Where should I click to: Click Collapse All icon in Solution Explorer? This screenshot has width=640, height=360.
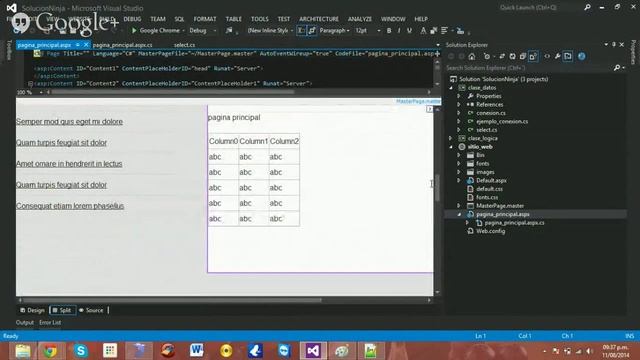click(x=523, y=56)
